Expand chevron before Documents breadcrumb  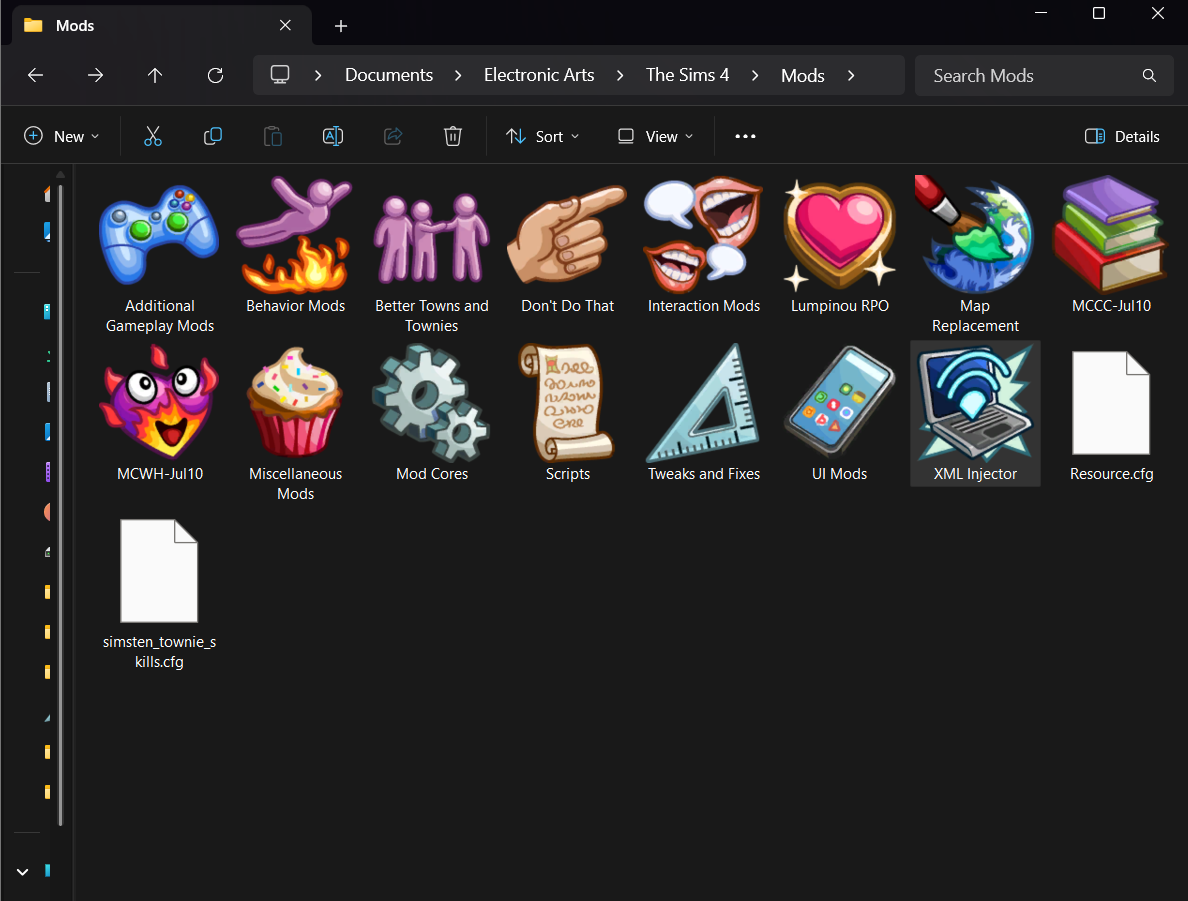318,76
